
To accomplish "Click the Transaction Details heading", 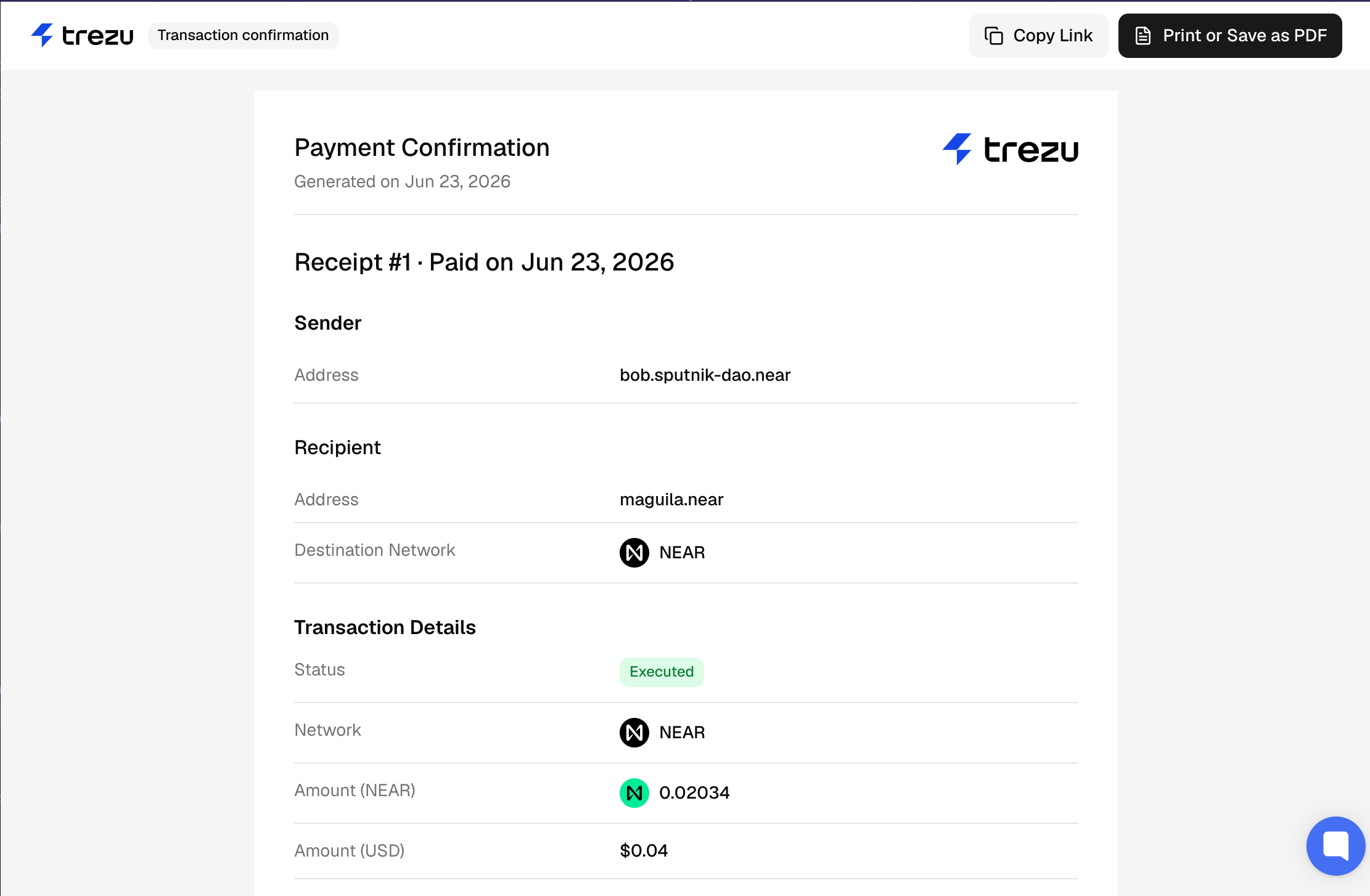I will (385, 627).
